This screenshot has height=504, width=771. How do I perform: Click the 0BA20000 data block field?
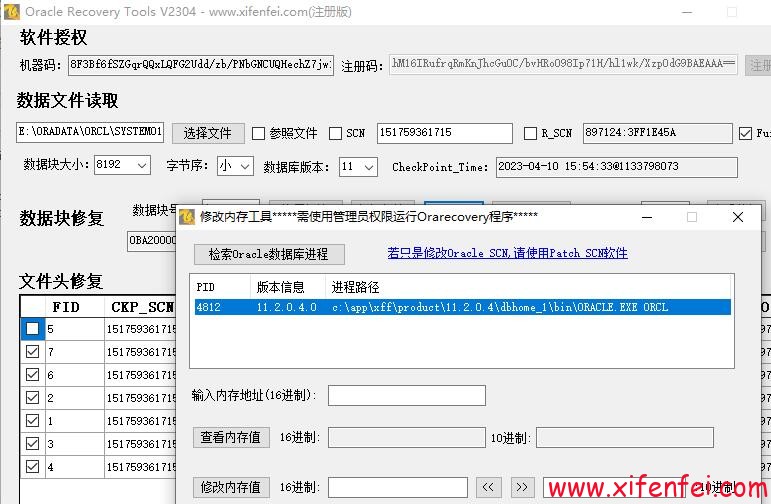coord(151,241)
